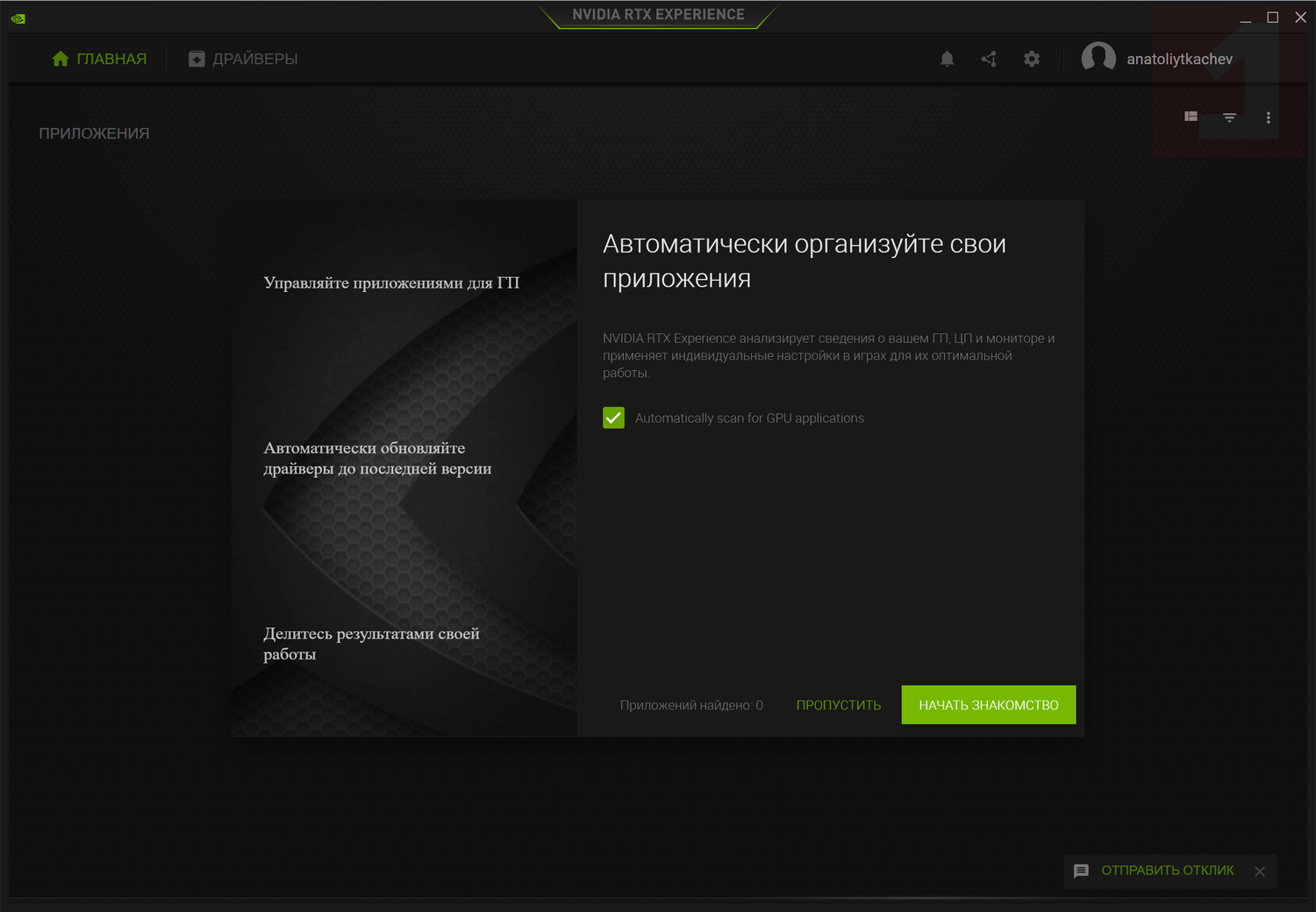Click 'Автоматически обновляйте драйверы до последней версии'
Image resolution: width=1316 pixels, height=912 pixels.
pos(377,458)
